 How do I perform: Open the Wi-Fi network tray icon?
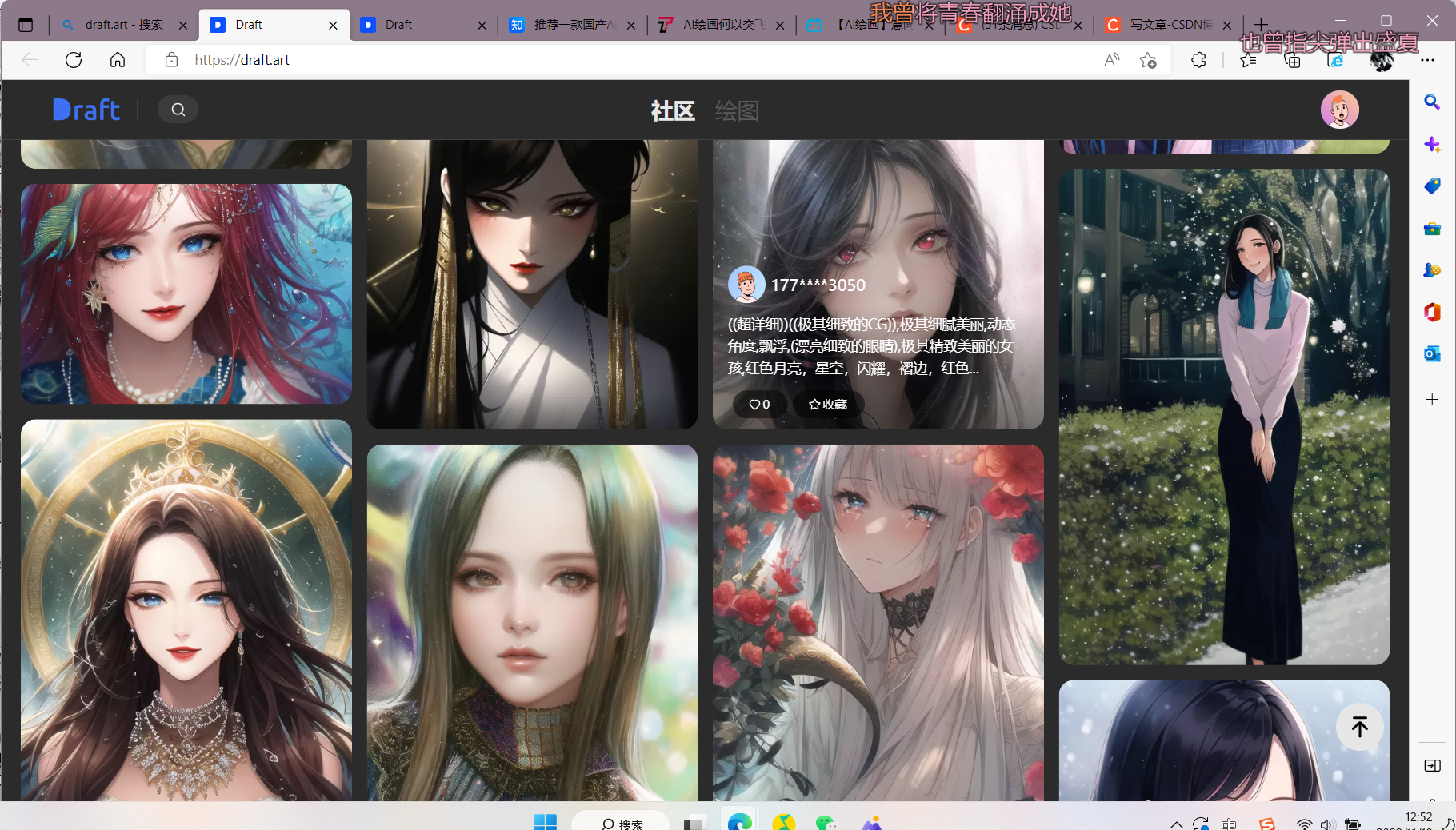click(x=1304, y=824)
